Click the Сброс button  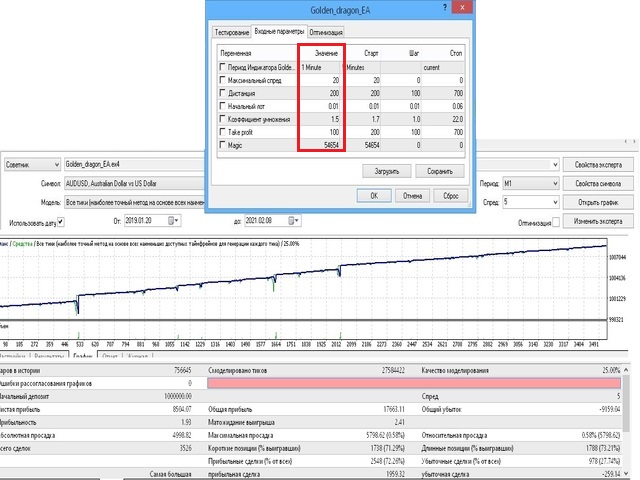tap(451, 196)
